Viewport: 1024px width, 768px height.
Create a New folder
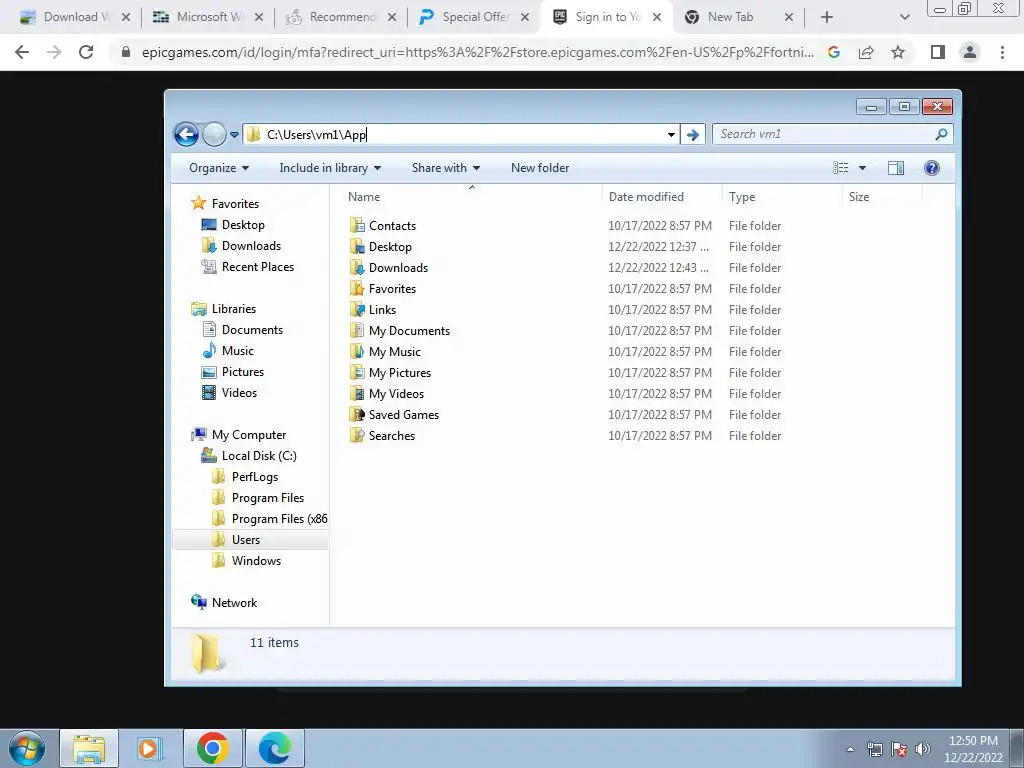[x=540, y=168]
